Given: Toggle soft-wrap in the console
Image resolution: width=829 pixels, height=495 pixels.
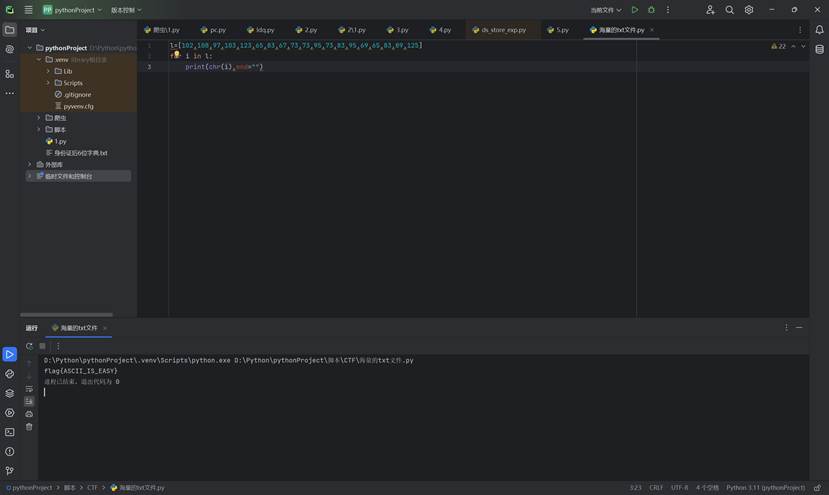Looking at the screenshot, I should (x=29, y=389).
